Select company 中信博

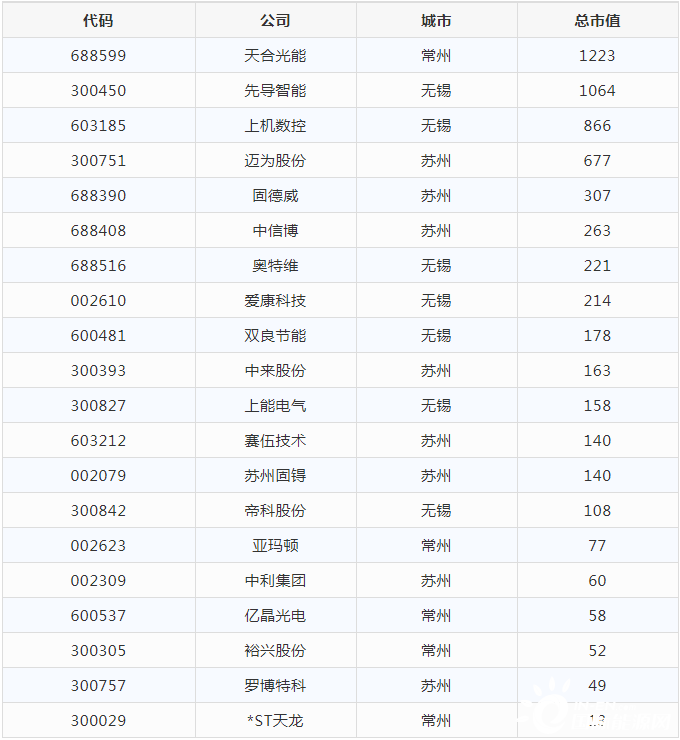pyautogui.click(x=276, y=230)
